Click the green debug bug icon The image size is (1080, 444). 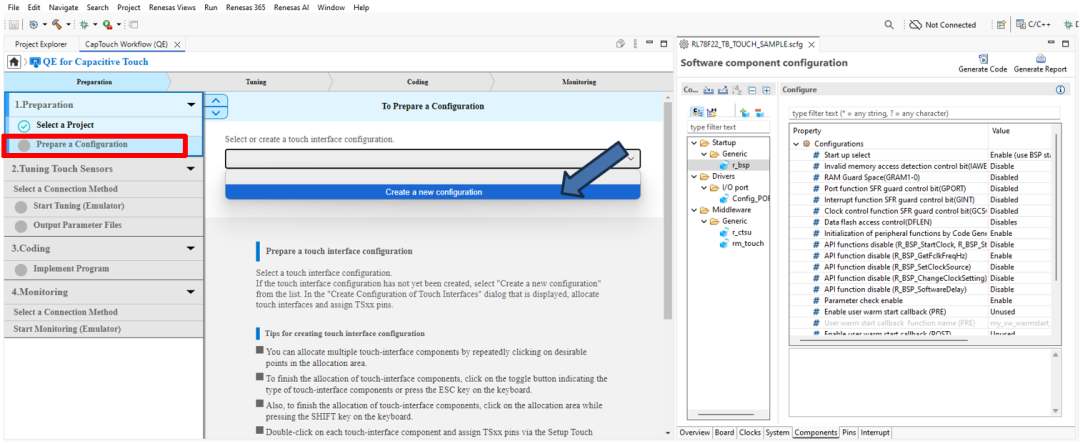(x=84, y=24)
